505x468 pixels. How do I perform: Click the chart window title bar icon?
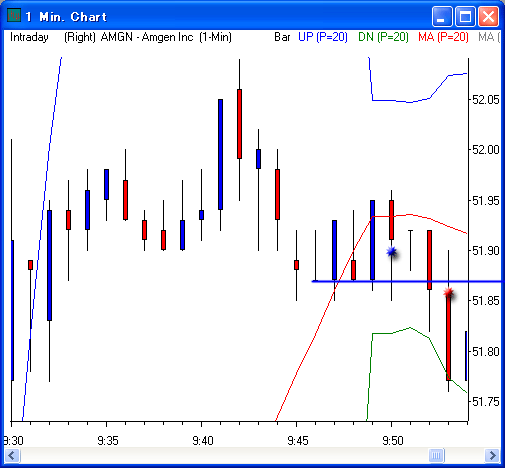tap(14, 16)
